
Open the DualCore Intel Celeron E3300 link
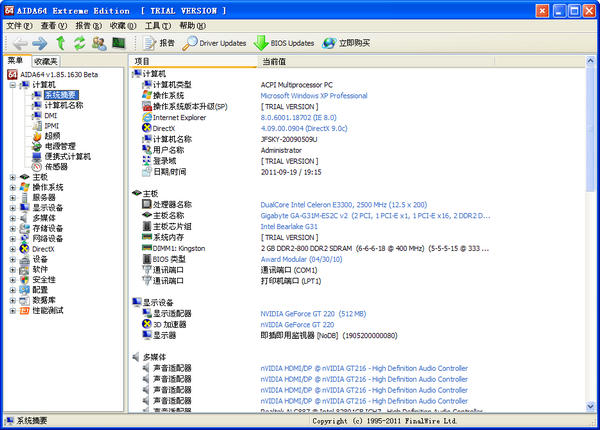(344, 205)
